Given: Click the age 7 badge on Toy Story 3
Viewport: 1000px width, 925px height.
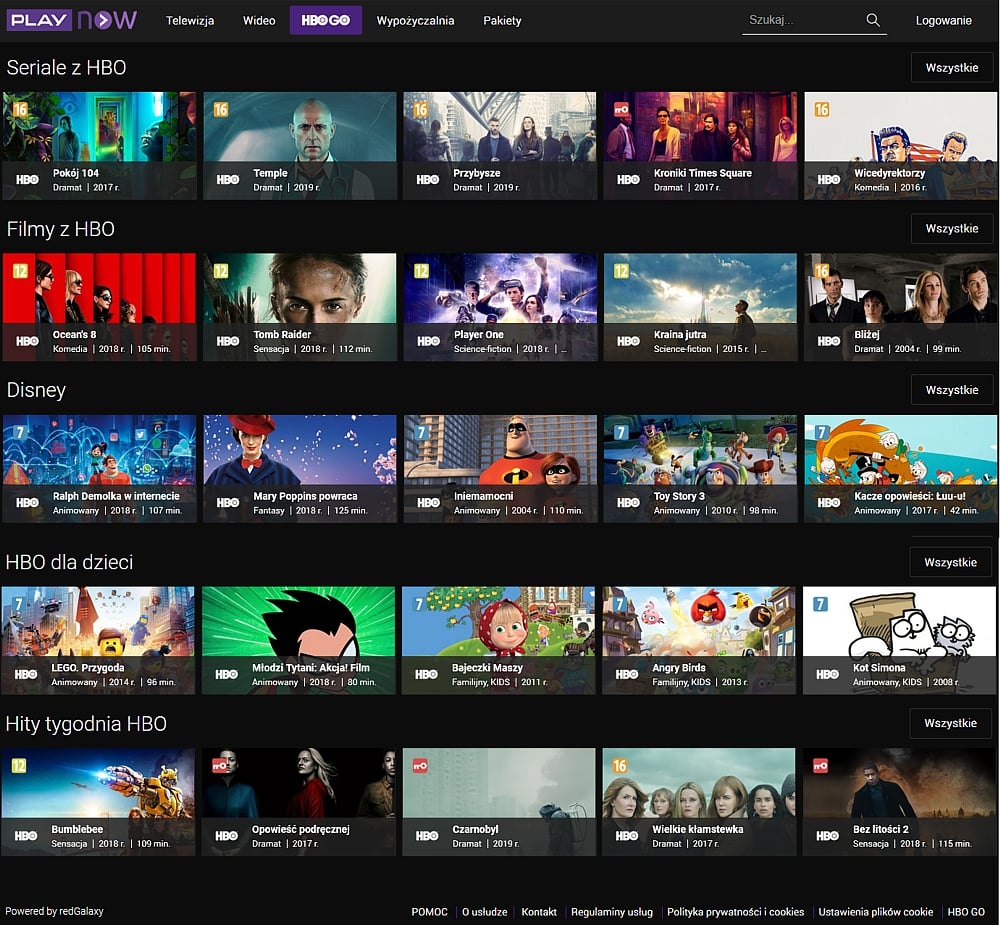Looking at the screenshot, I should pyautogui.click(x=621, y=432).
